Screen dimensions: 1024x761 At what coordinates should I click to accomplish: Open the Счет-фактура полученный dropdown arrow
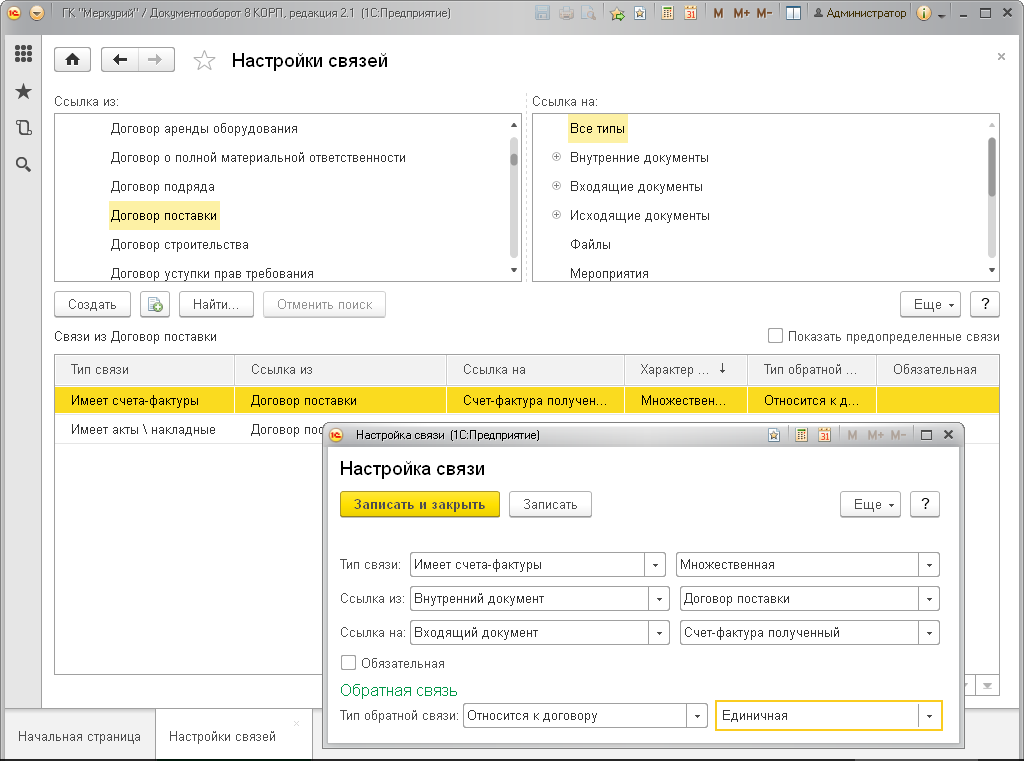click(x=929, y=633)
